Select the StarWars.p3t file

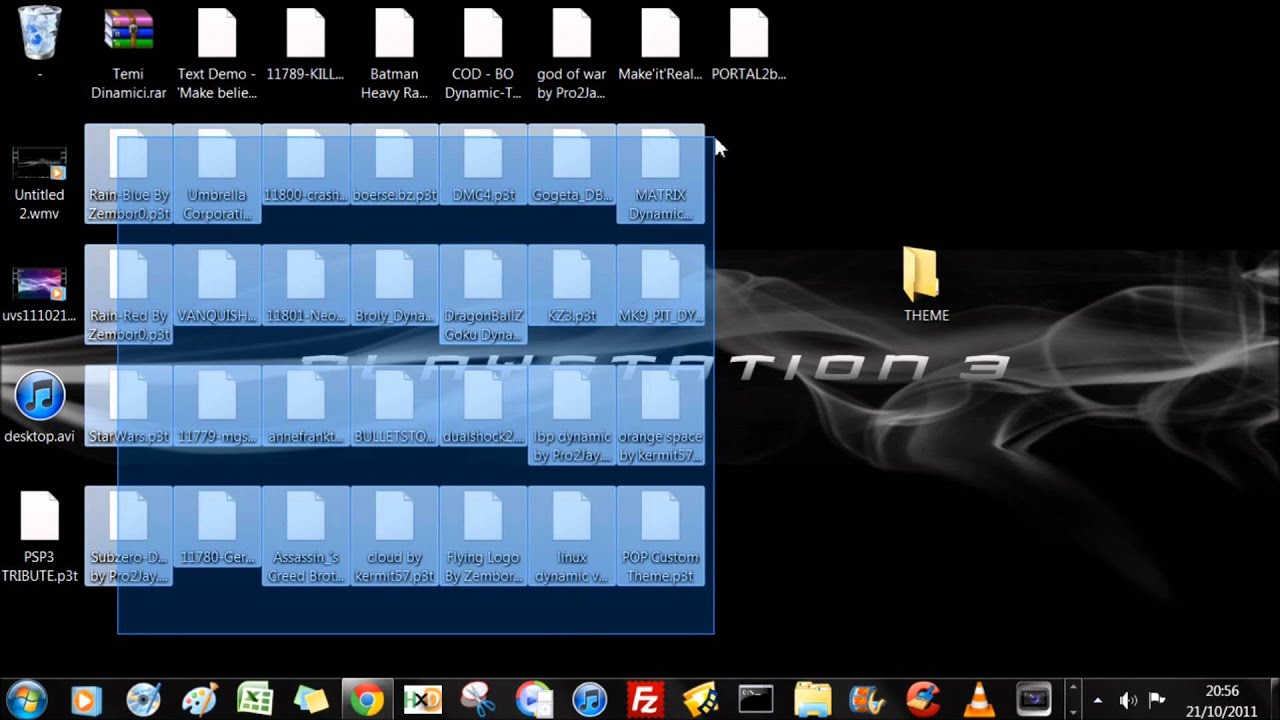(x=129, y=407)
